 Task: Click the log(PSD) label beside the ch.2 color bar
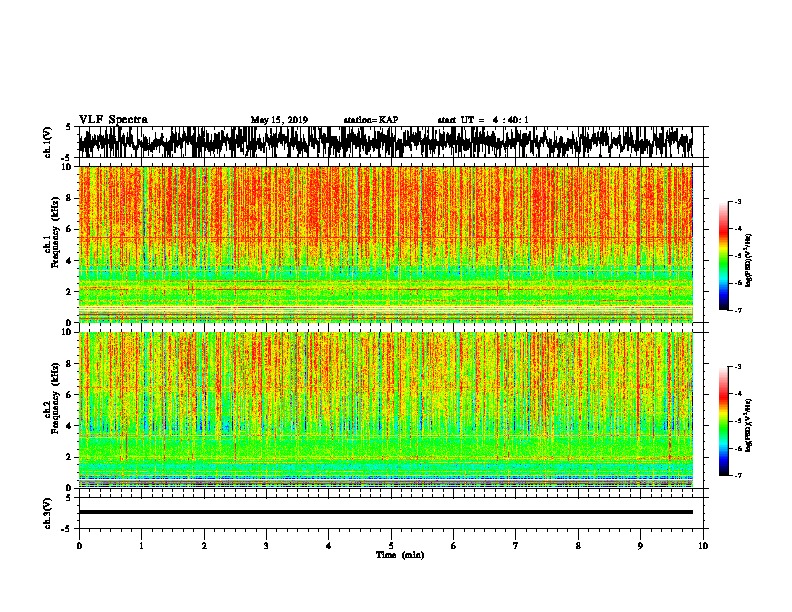[x=749, y=425]
